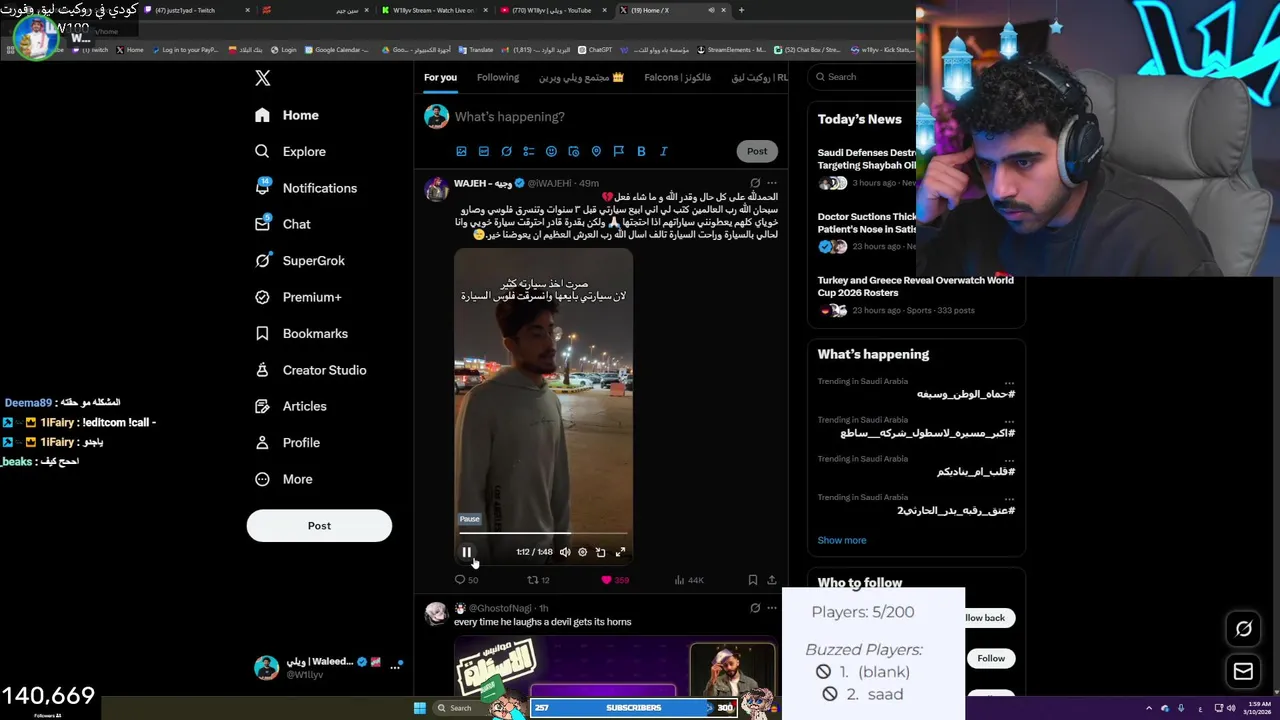Open a new browser tab
This screenshot has width=1280, height=720.
(741, 10)
